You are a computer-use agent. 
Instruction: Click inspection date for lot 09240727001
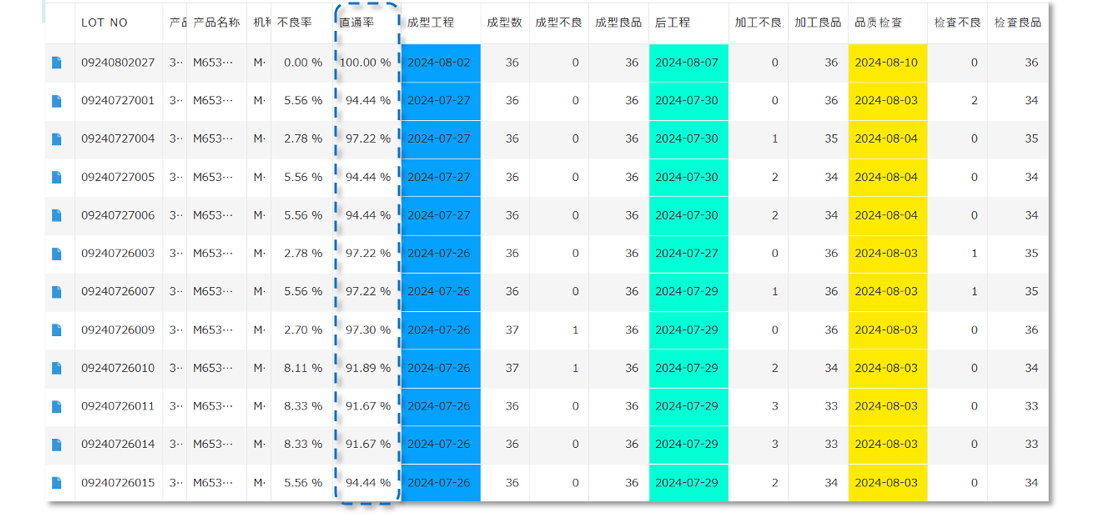click(x=887, y=101)
